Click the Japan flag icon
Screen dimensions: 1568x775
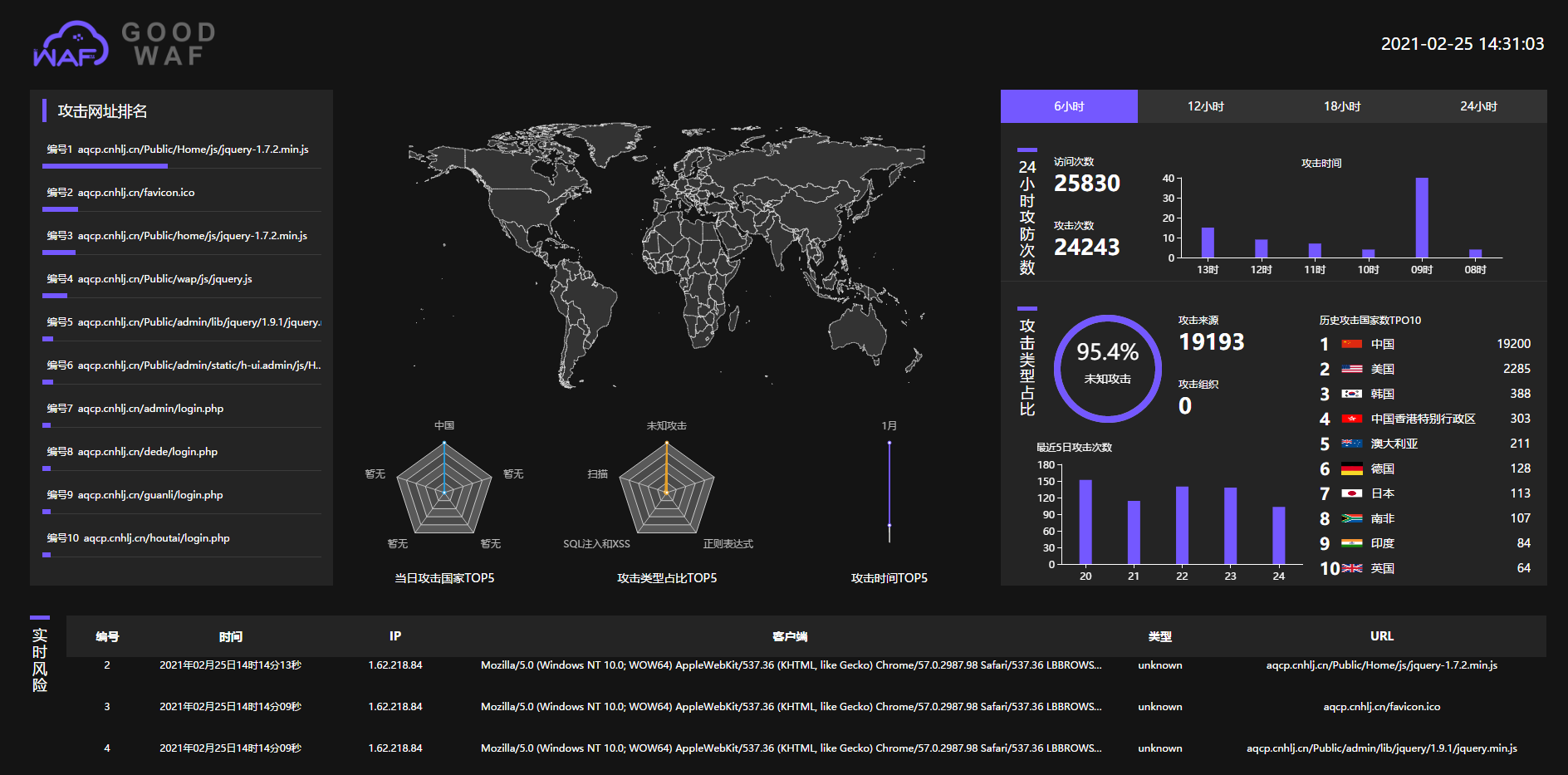click(x=1351, y=493)
